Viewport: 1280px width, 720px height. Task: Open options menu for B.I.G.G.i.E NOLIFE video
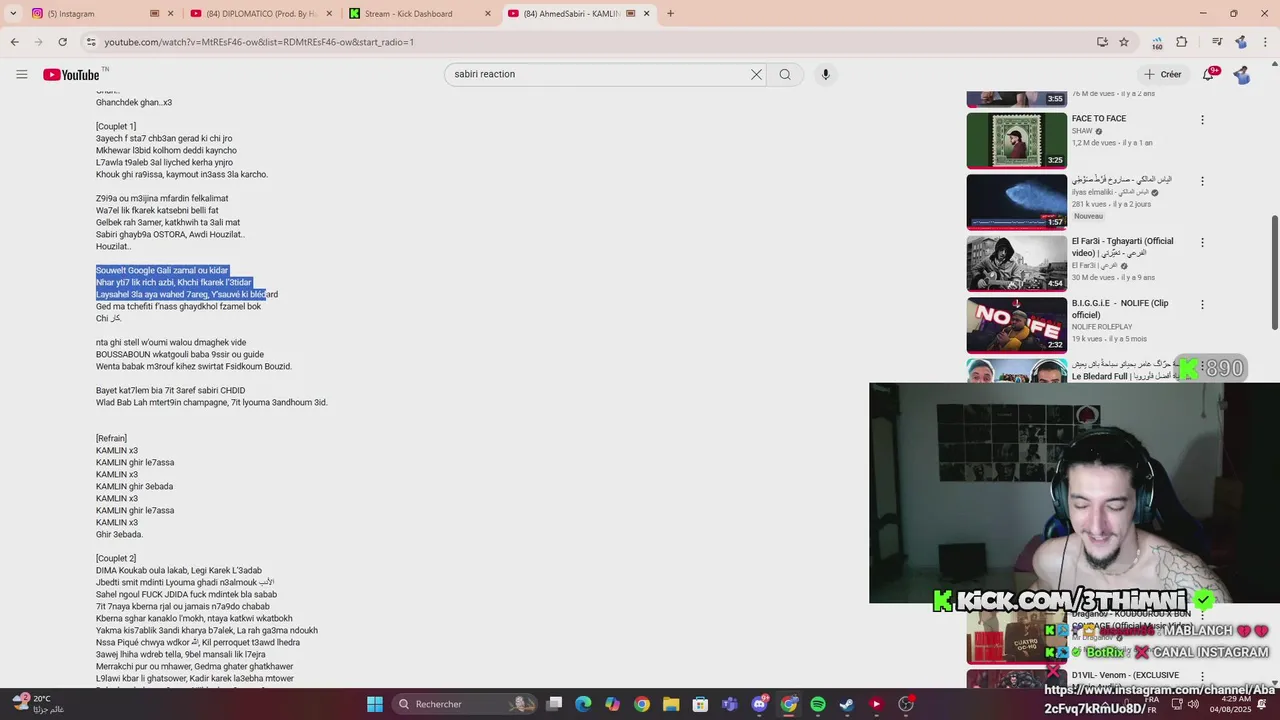(x=1202, y=304)
